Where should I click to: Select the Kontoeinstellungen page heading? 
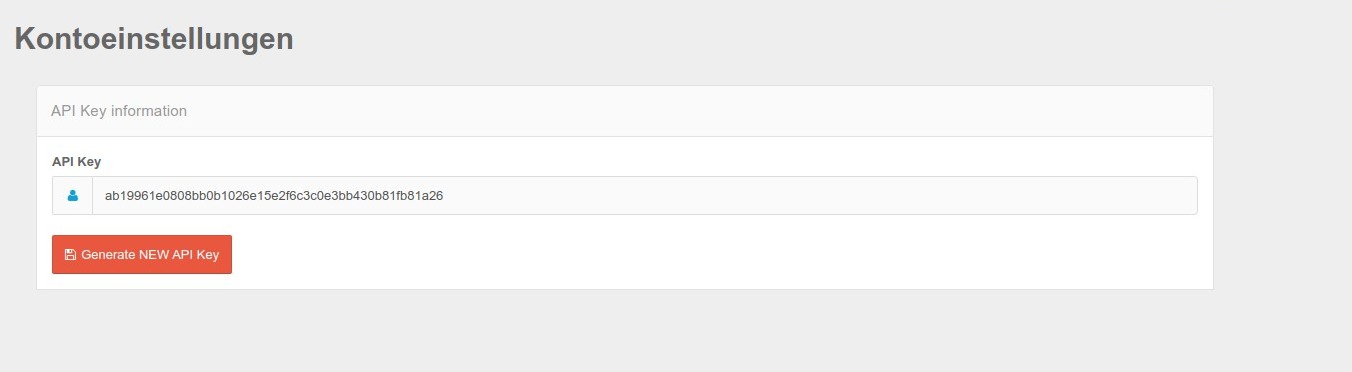pos(154,39)
